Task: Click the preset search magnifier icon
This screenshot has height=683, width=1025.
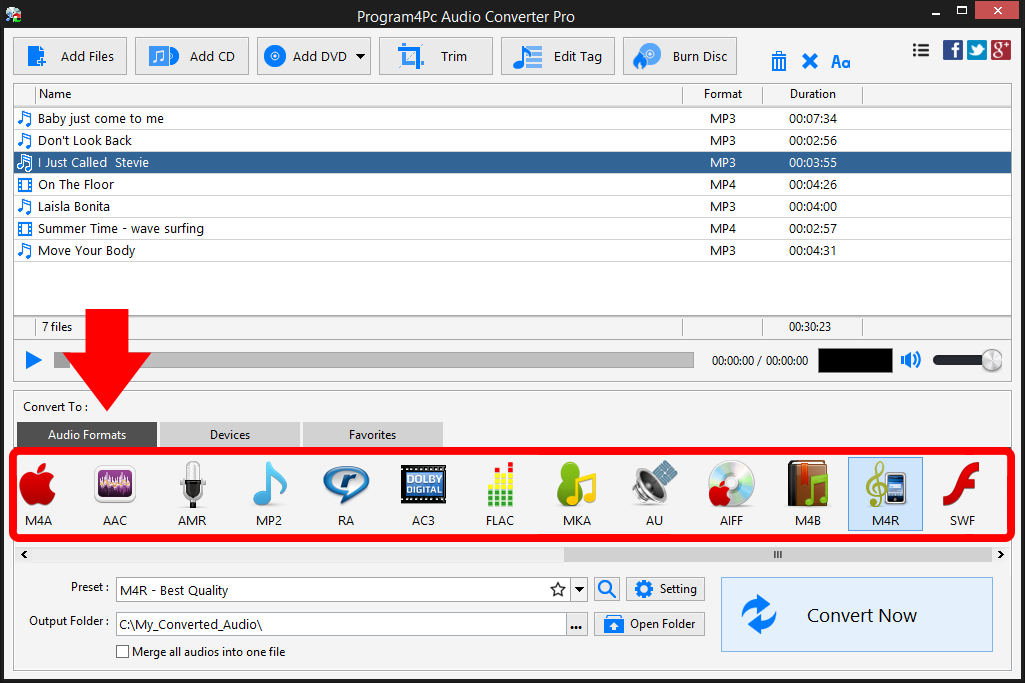Action: click(607, 590)
